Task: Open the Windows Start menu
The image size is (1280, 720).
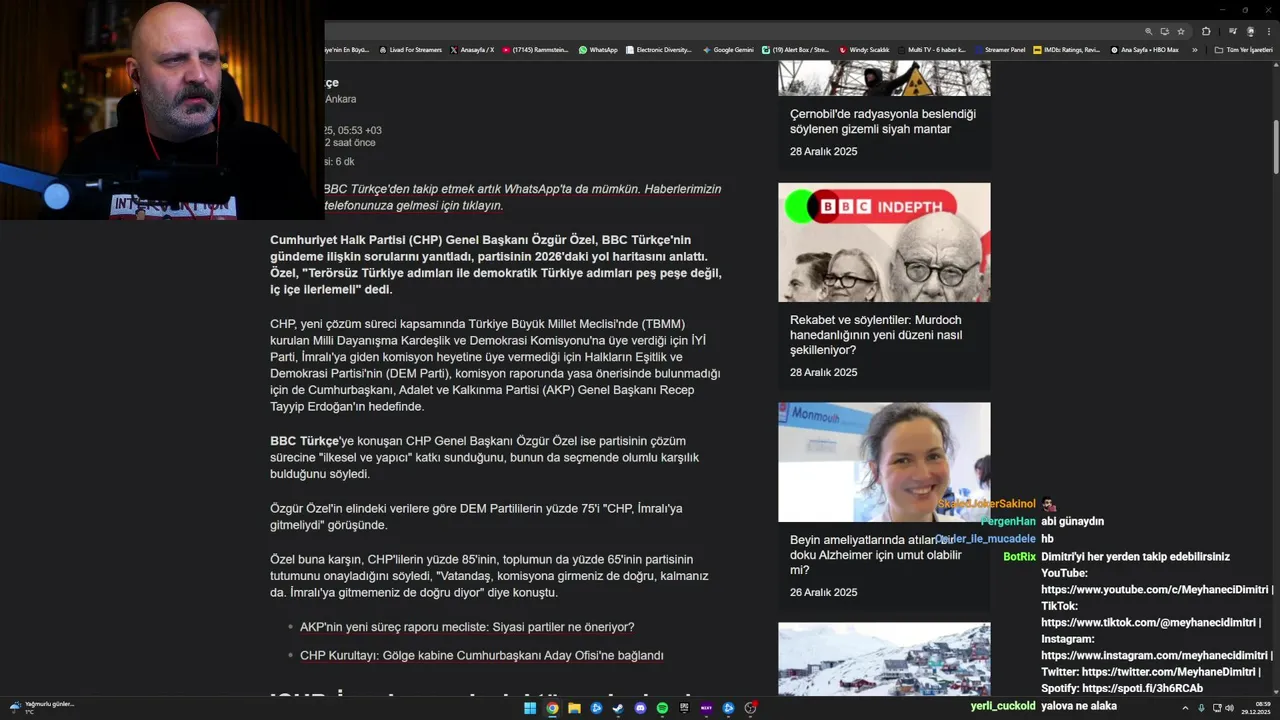Action: tap(530, 708)
